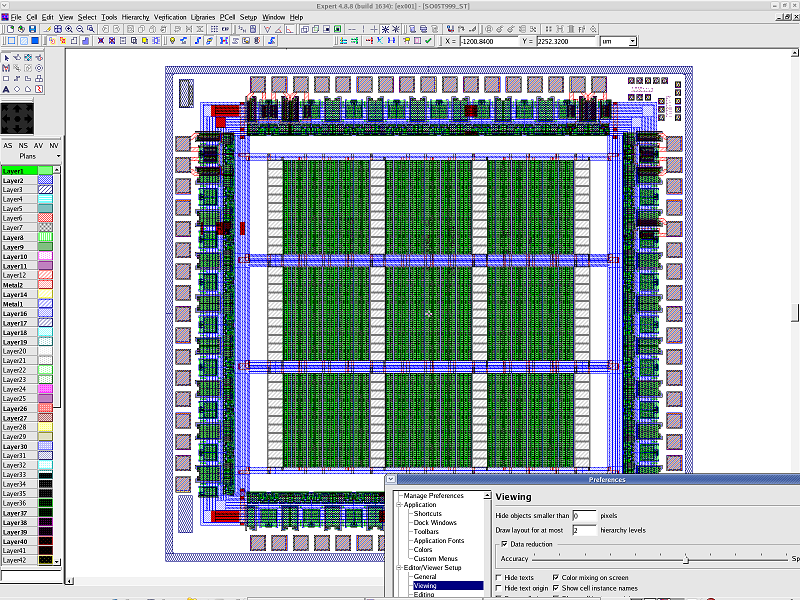
Task: Select the arrow pointer tool in toolbox
Action: [6, 56]
